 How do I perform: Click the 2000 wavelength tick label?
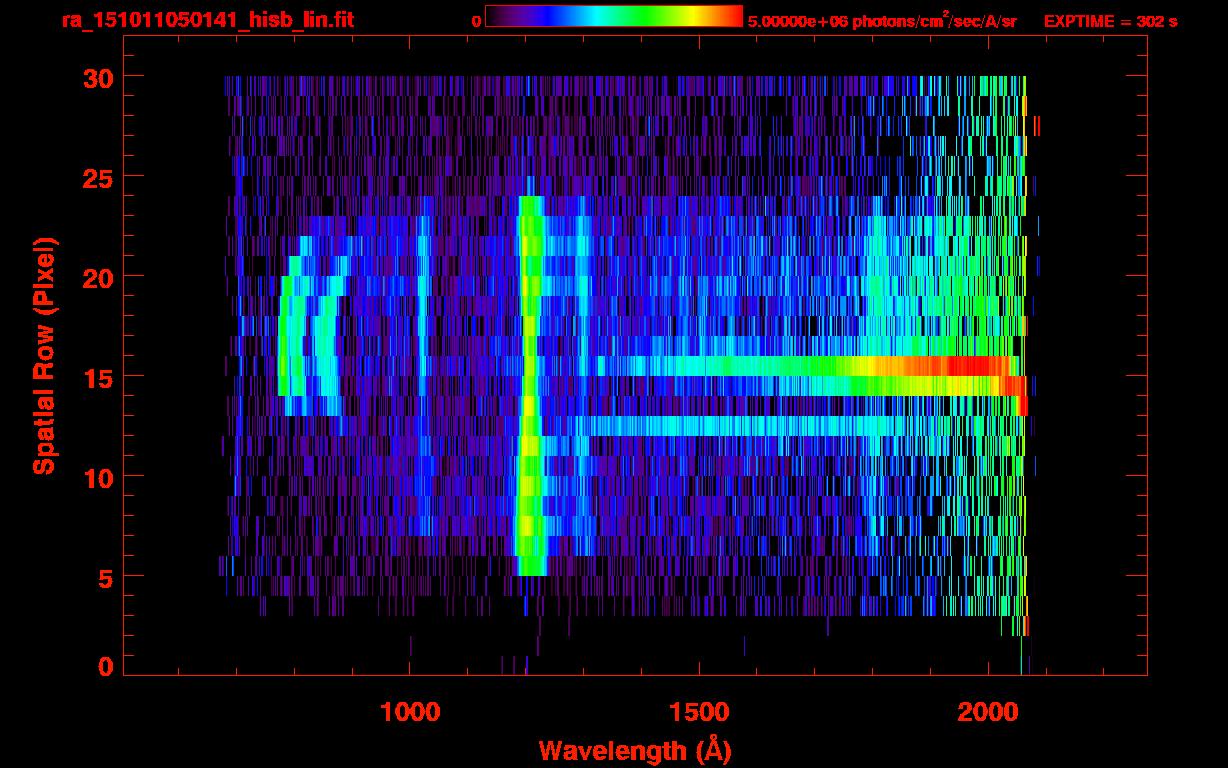coord(986,712)
